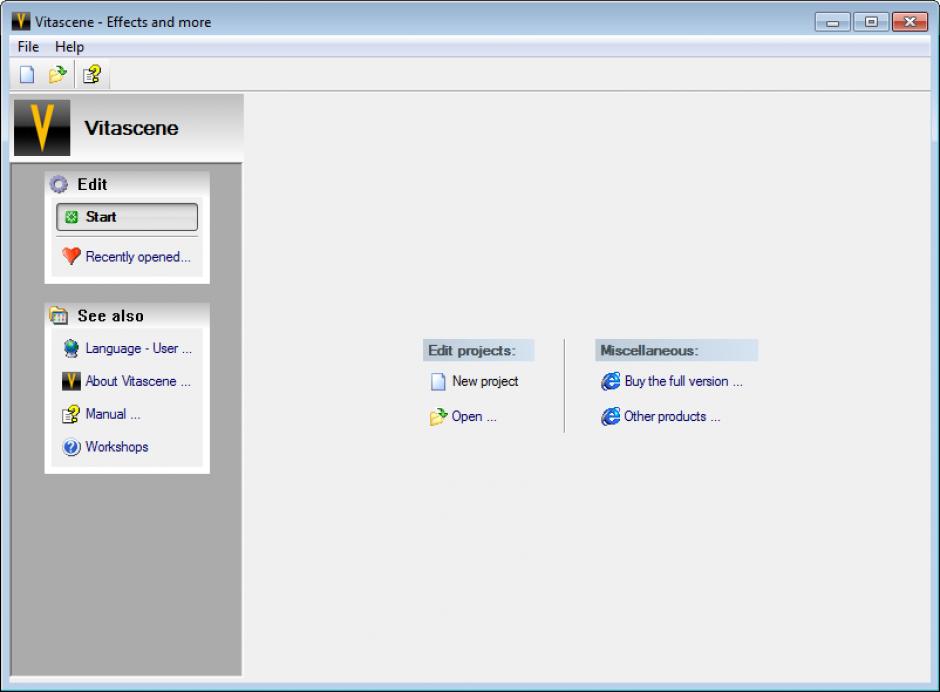The width and height of the screenshot is (940, 692).
Task: Click the folder icon in See also header
Action: [x=59, y=315]
